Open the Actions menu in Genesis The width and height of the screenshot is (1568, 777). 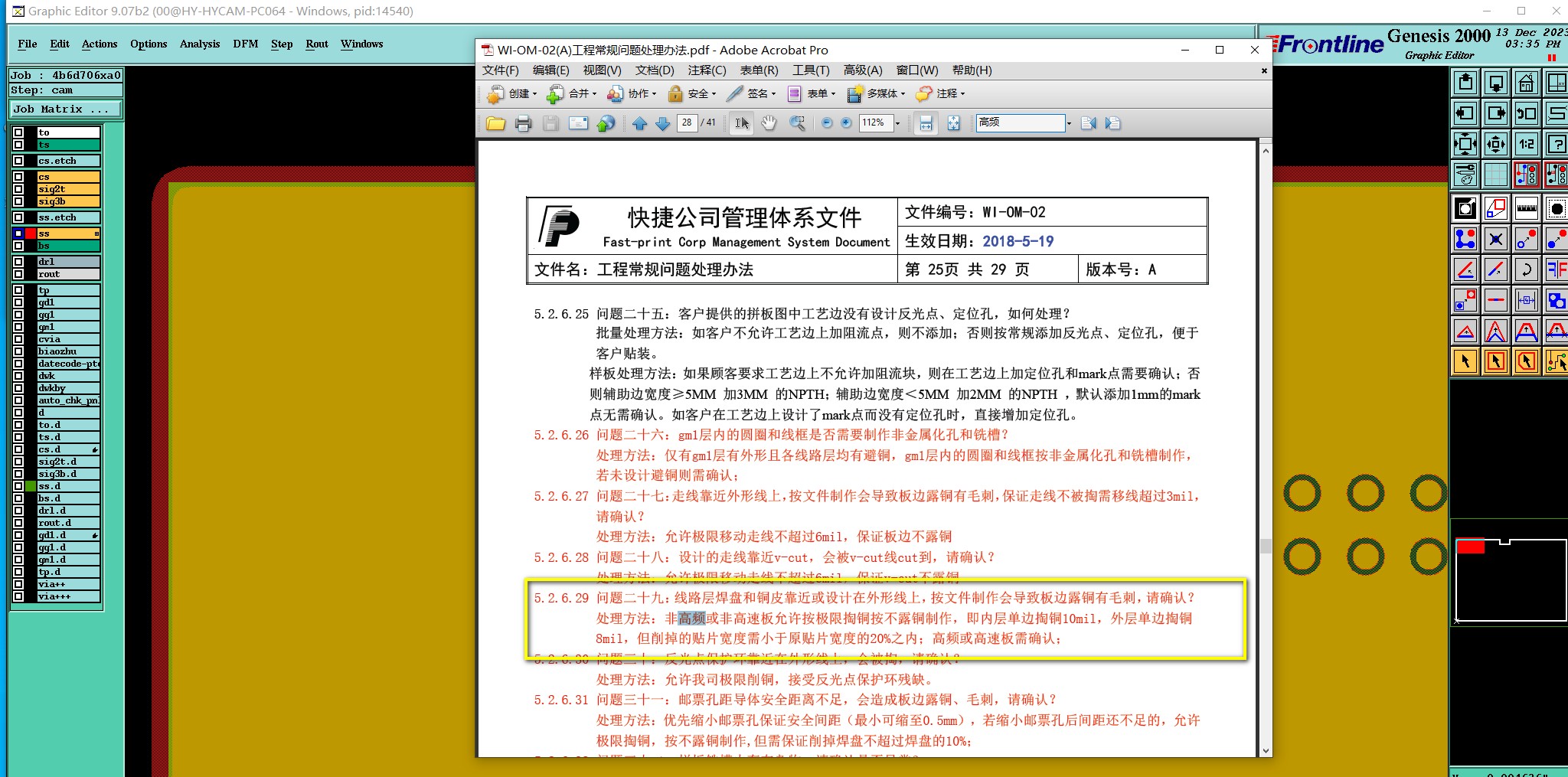[x=100, y=44]
